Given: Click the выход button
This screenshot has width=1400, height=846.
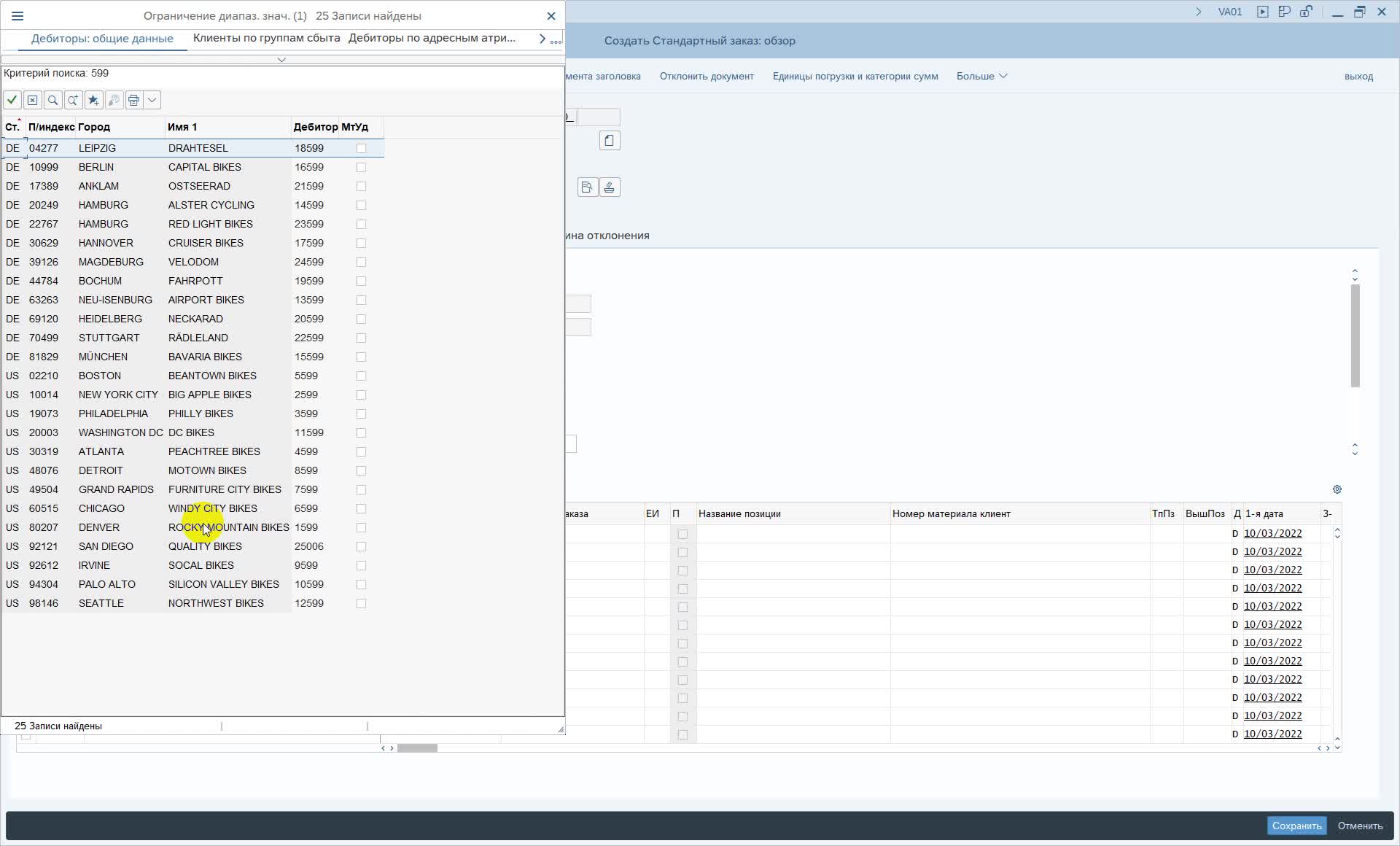Looking at the screenshot, I should coord(1358,76).
